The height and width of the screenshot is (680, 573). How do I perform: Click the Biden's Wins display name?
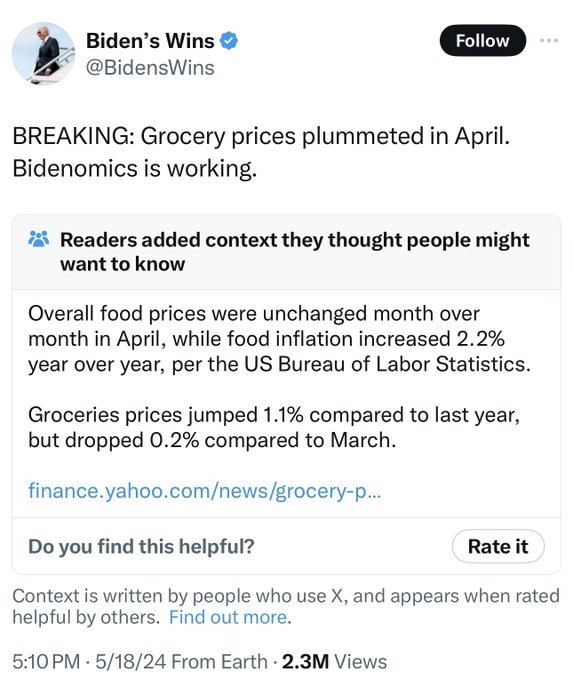(x=150, y=41)
